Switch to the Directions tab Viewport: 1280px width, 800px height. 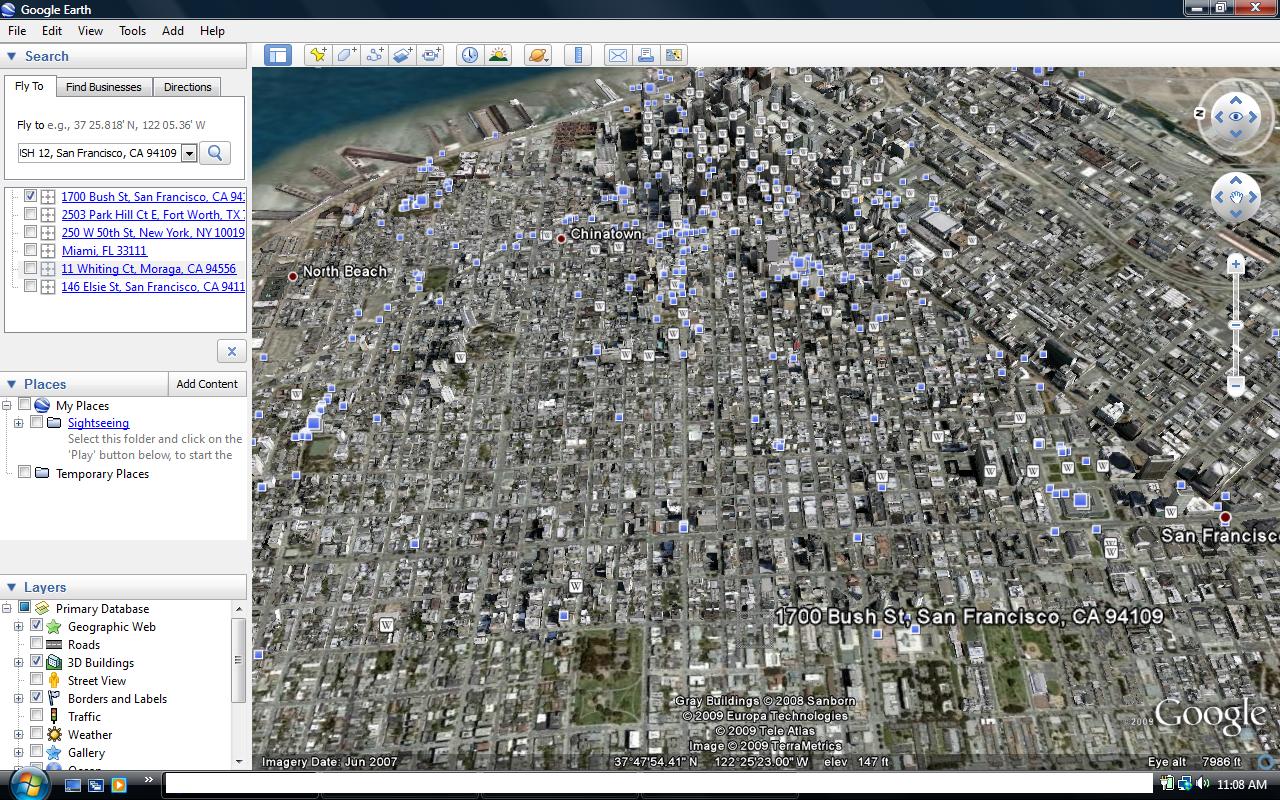click(188, 87)
